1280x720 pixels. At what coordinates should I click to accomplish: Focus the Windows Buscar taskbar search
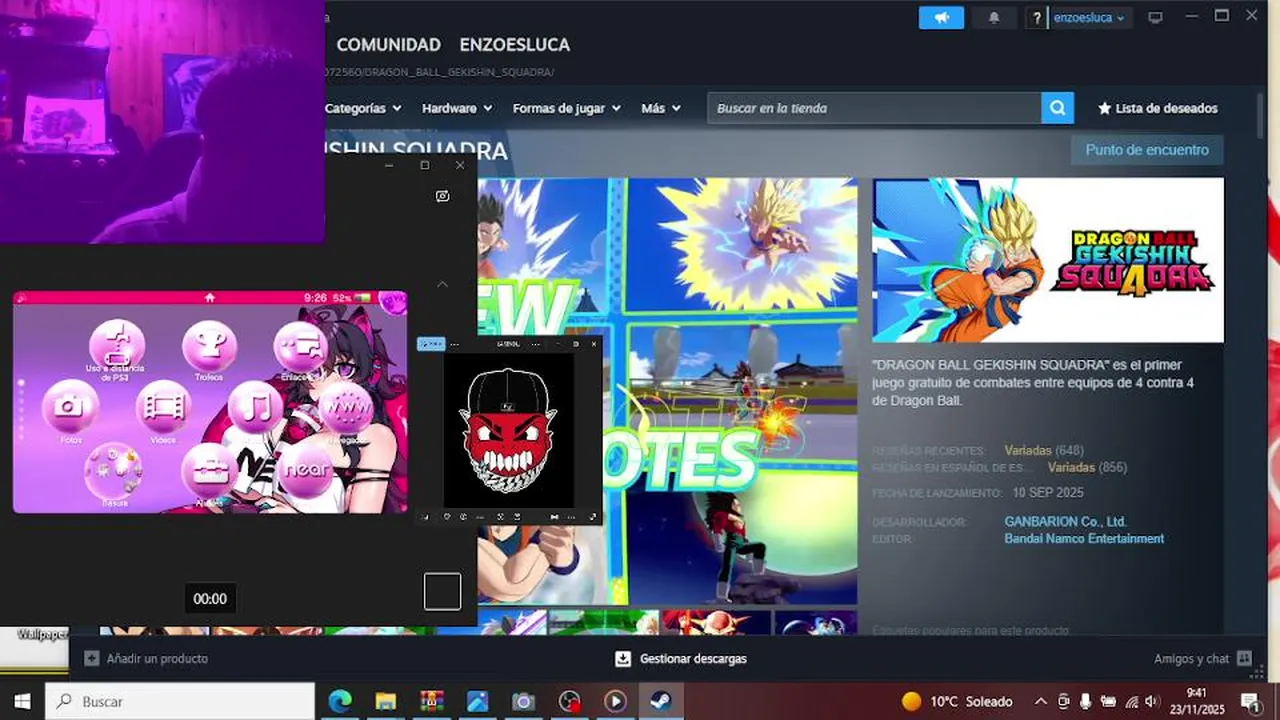(x=180, y=701)
